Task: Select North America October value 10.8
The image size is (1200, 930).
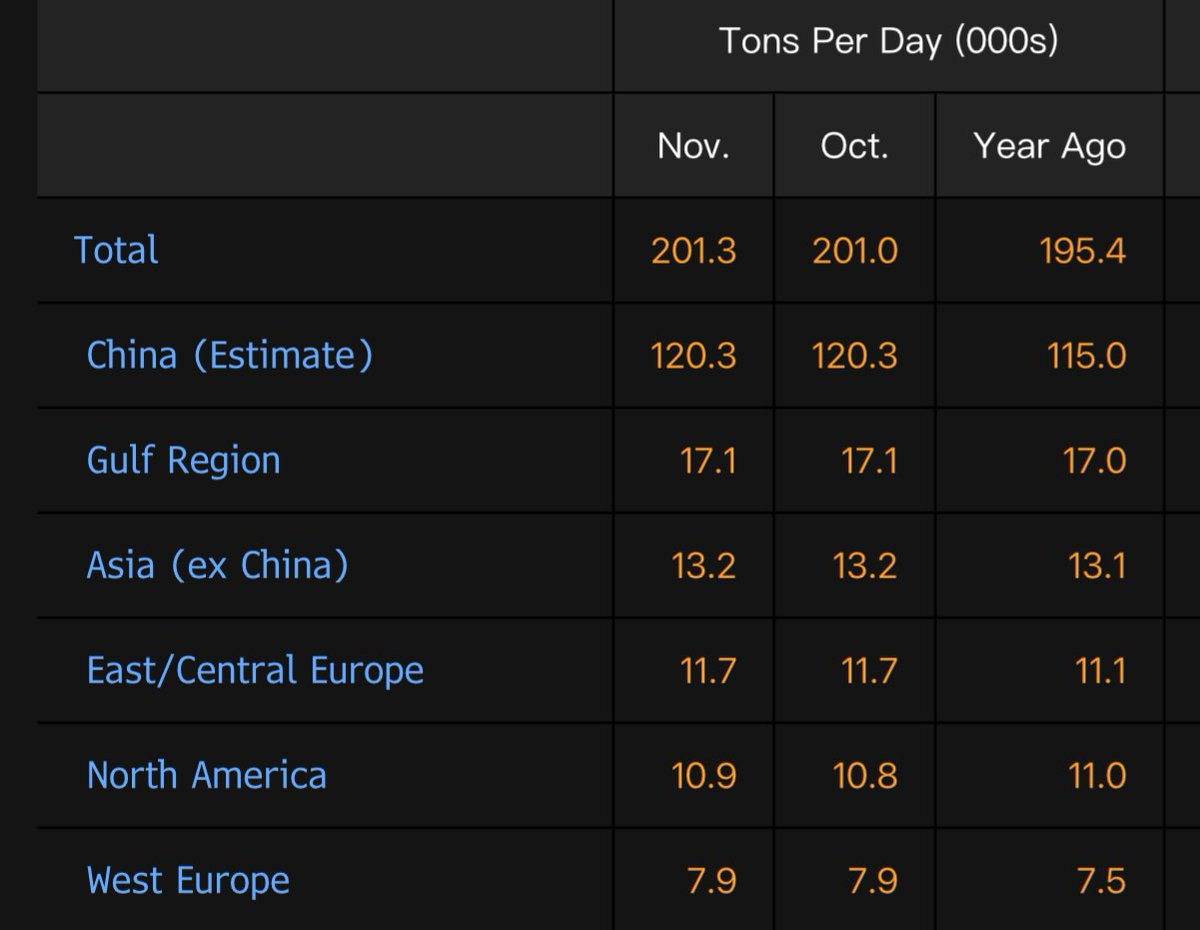Action: point(864,775)
